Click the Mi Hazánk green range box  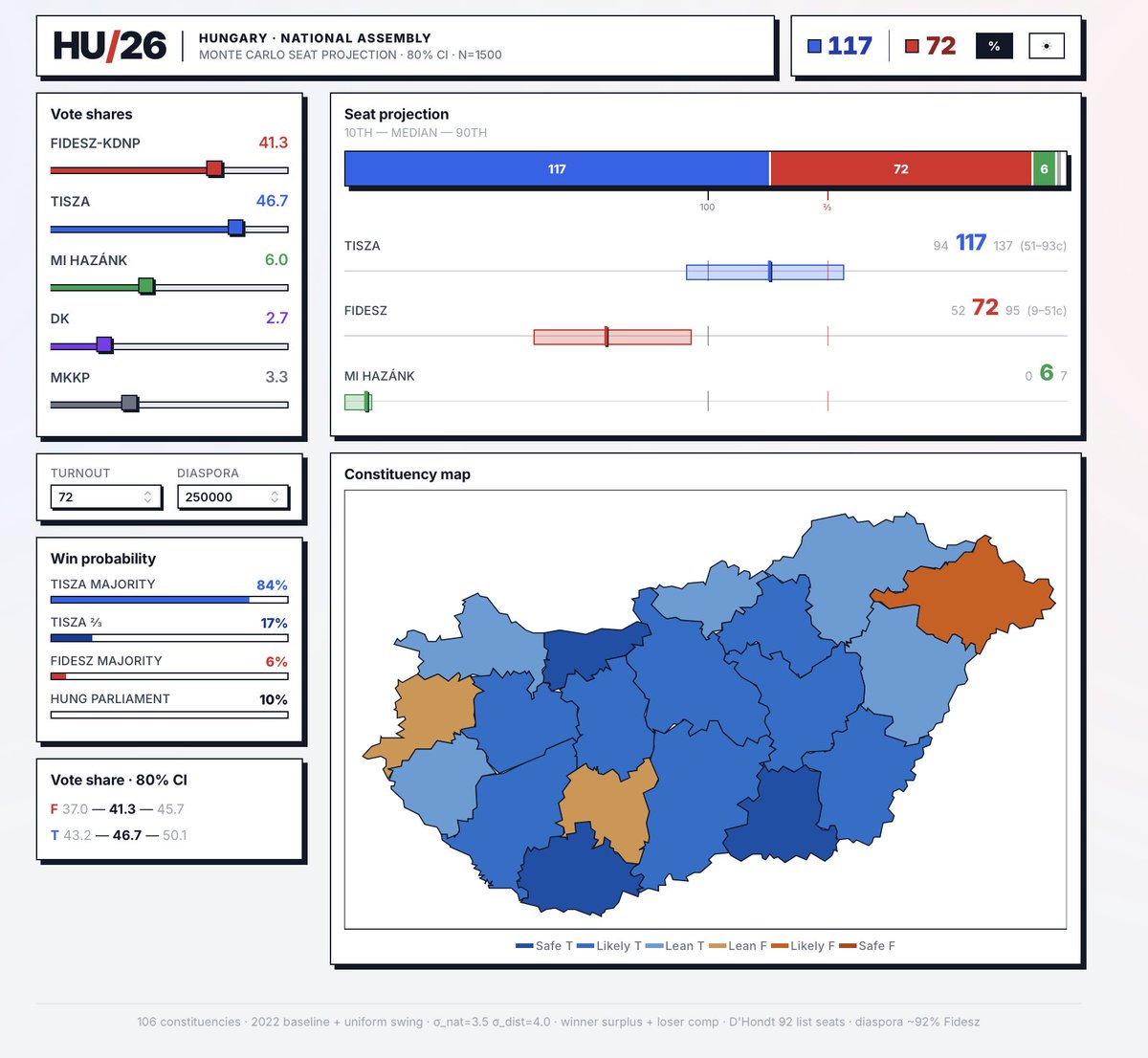[358, 402]
